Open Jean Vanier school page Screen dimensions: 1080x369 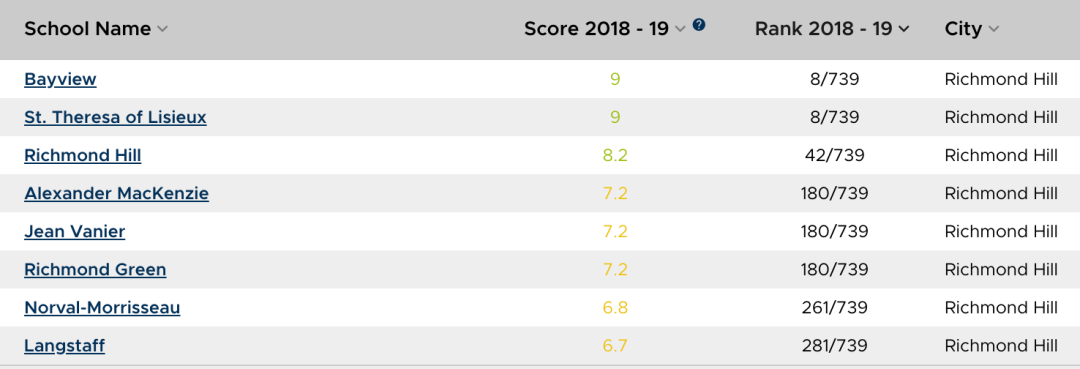(x=74, y=231)
